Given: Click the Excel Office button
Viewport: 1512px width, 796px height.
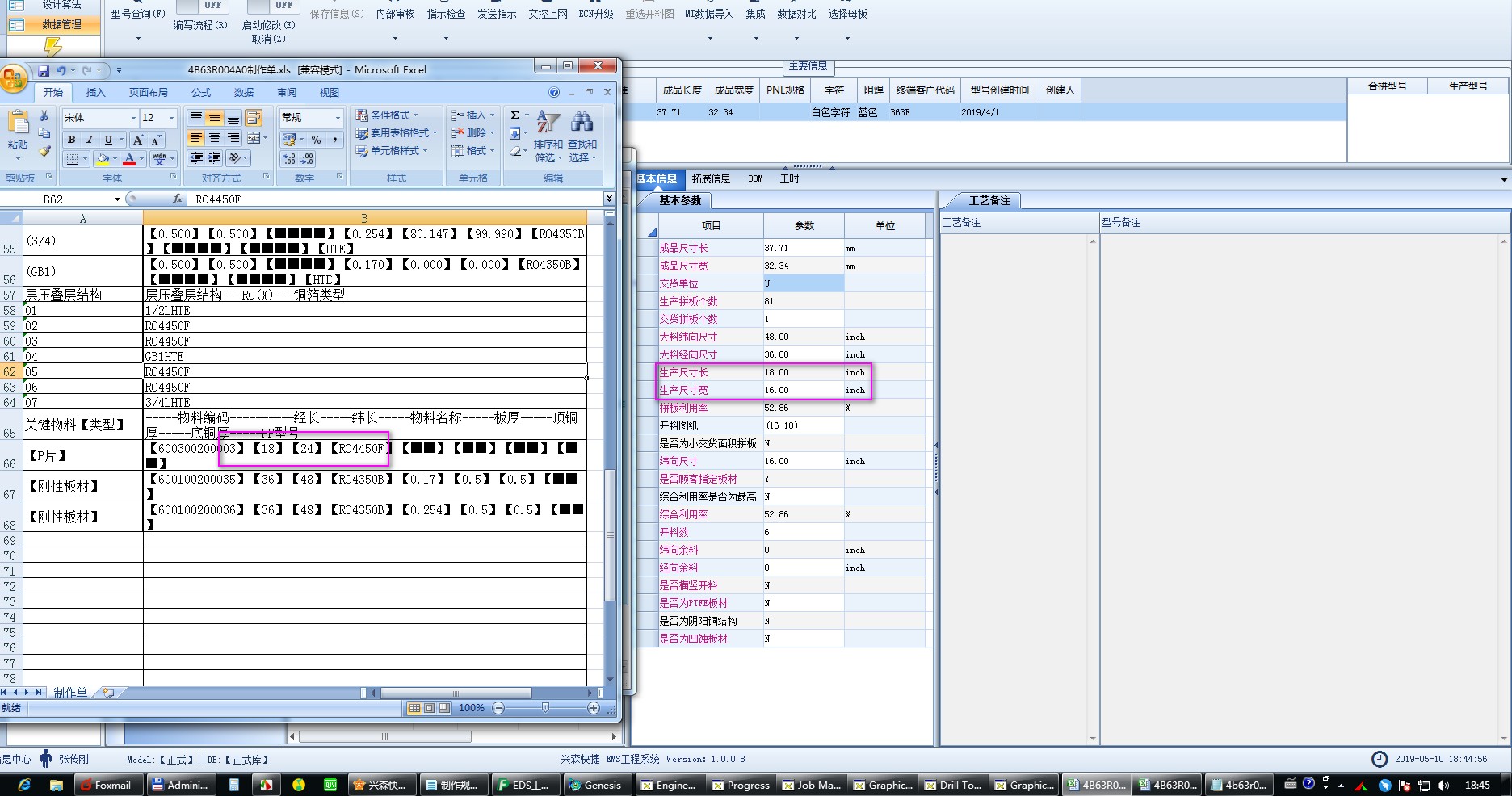Looking at the screenshot, I should tap(14, 80).
